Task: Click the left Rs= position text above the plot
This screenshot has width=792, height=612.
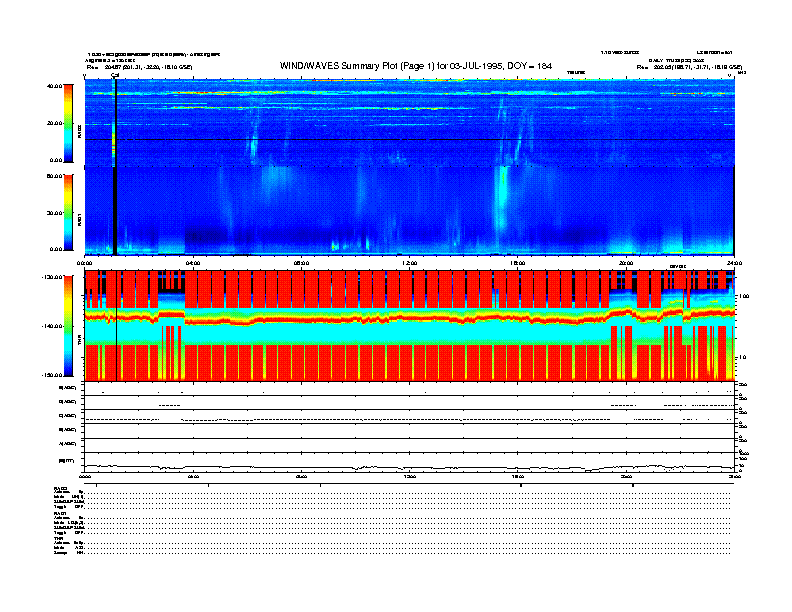Action: click(x=139, y=67)
